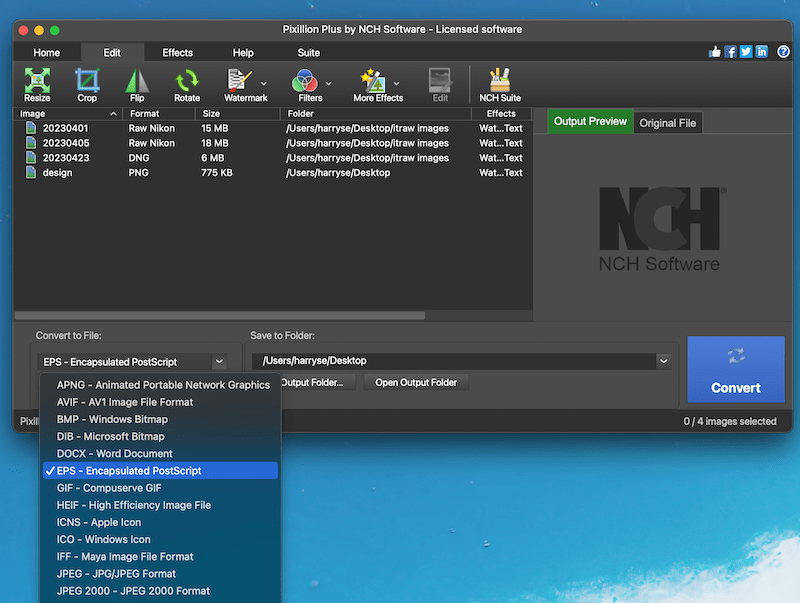Click Wat...Text effects cell for design
Image resolution: width=800 pixels, height=603 pixels.
click(501, 172)
